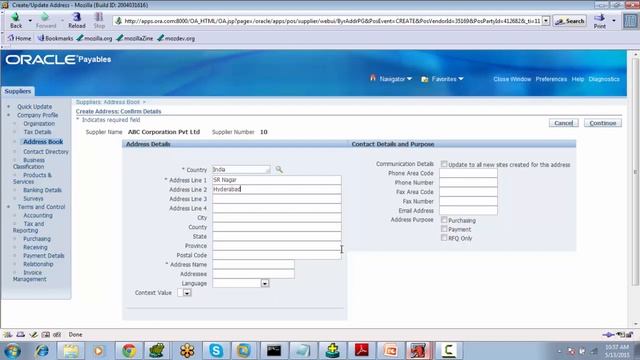Click the Phone Number field
This screenshot has height=360, width=640.
468,182
